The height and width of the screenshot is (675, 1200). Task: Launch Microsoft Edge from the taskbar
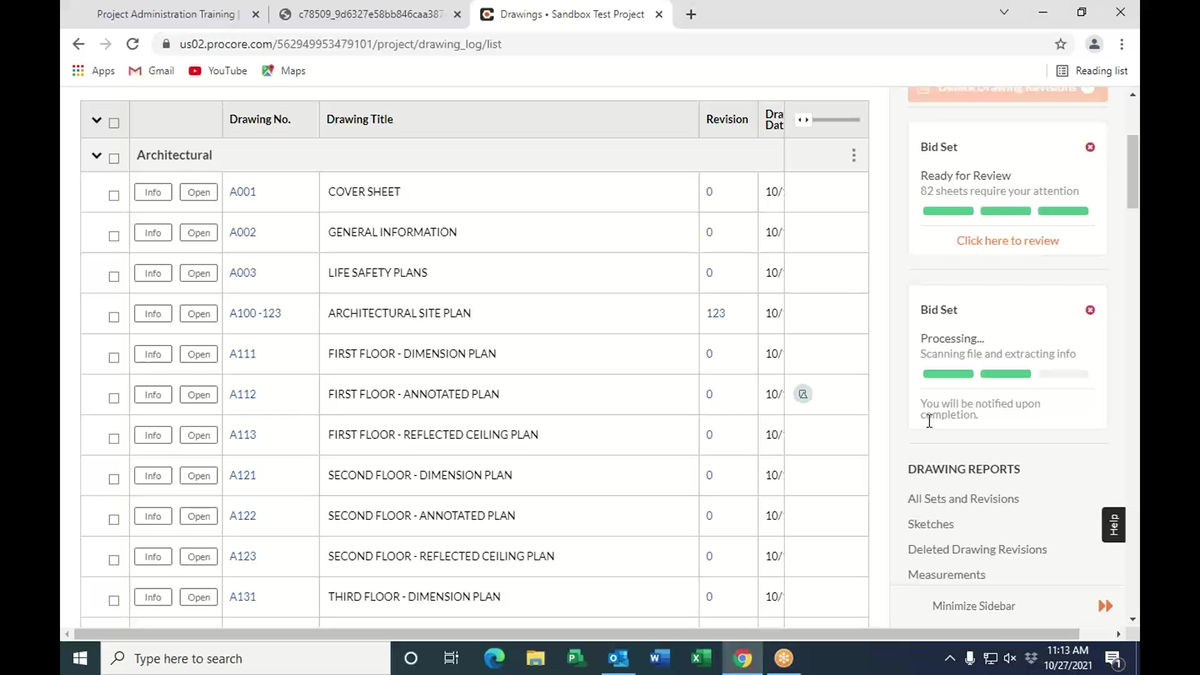pos(494,658)
